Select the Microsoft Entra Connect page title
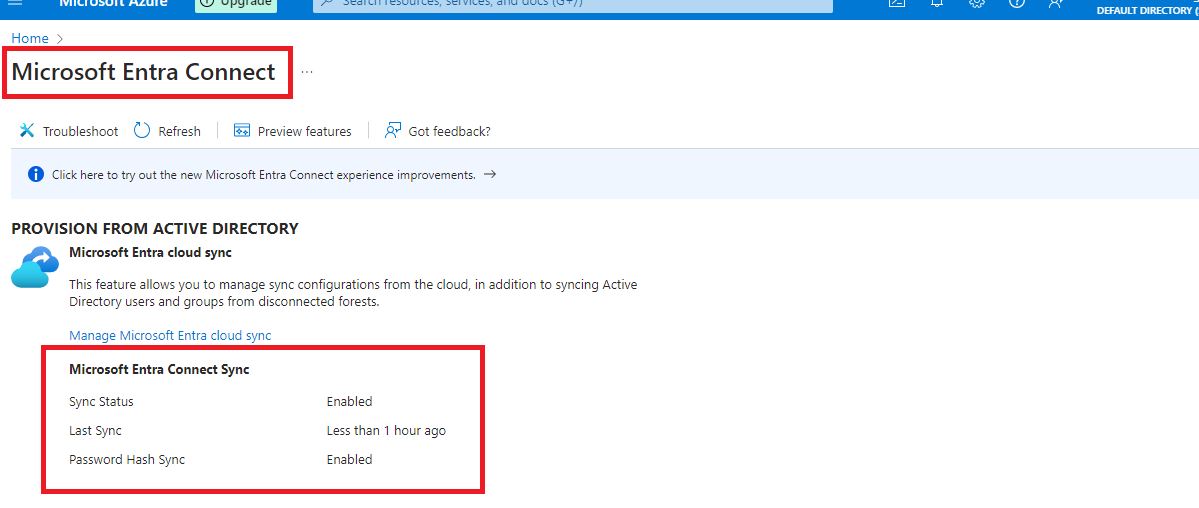The width and height of the screenshot is (1199, 508). click(143, 72)
